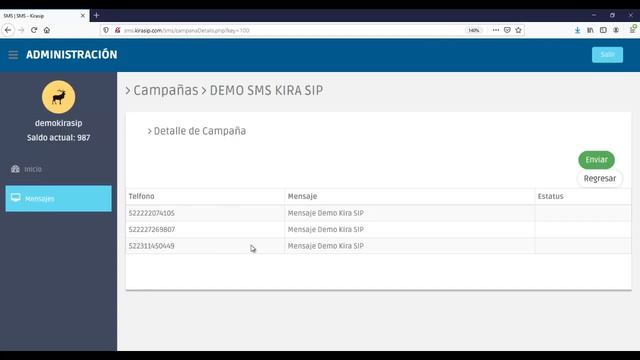This screenshot has height=360, width=640.
Task: Bookmark this page with the star
Action: [x=518, y=30]
